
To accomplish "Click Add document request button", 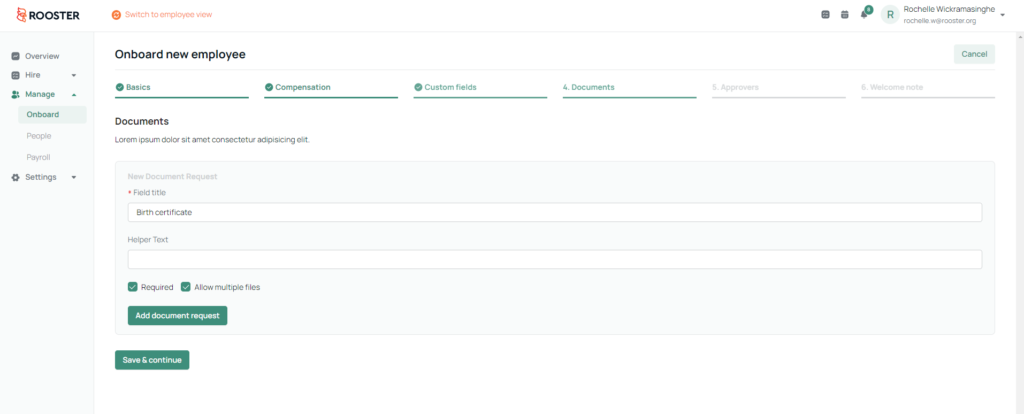I will 178,315.
